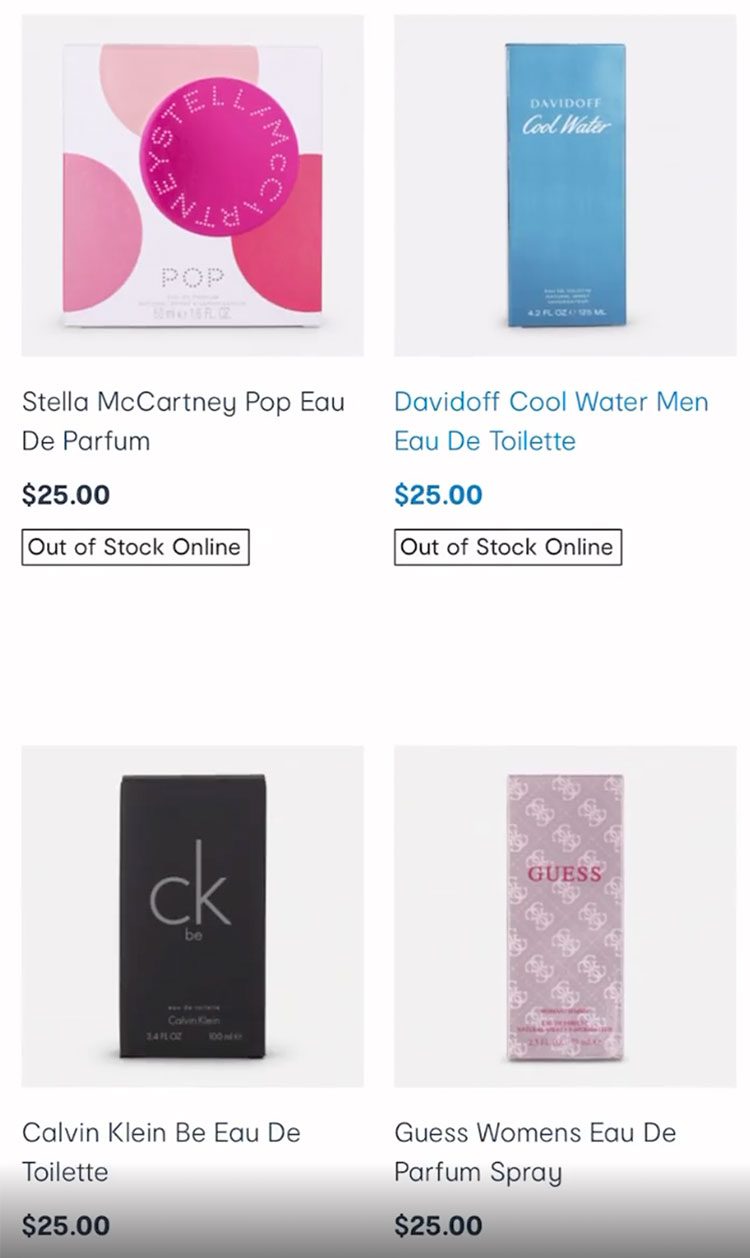750x1258 pixels.
Task: Click Out of Stock Online under Davidoff Cool Water
Action: 509,547
